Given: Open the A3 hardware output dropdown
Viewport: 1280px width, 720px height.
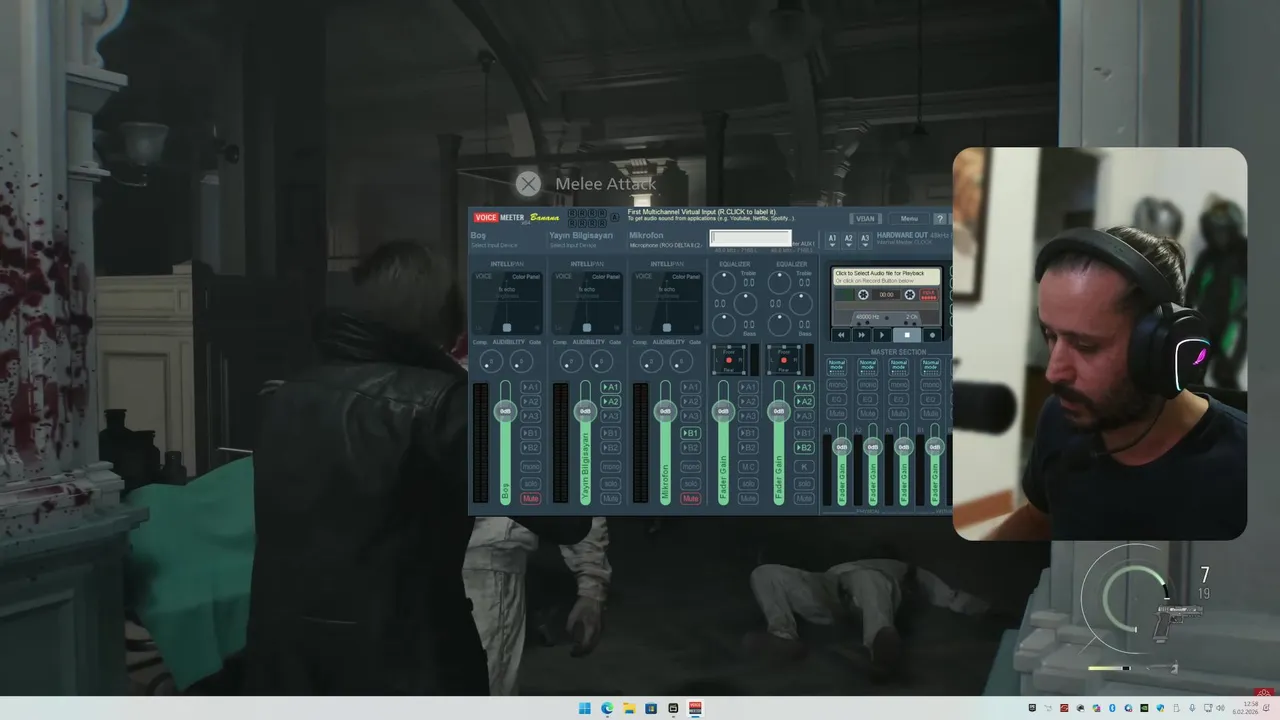Looking at the screenshot, I should click(865, 240).
